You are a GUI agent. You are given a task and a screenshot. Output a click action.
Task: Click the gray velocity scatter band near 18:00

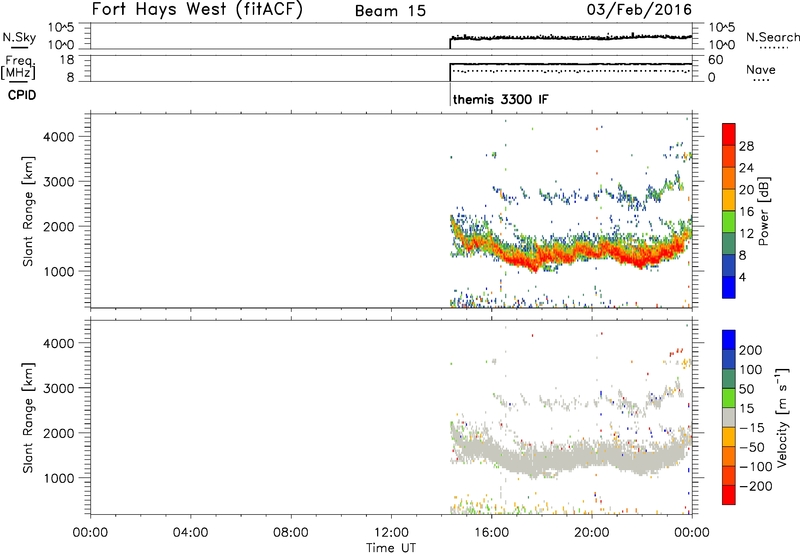point(541,459)
